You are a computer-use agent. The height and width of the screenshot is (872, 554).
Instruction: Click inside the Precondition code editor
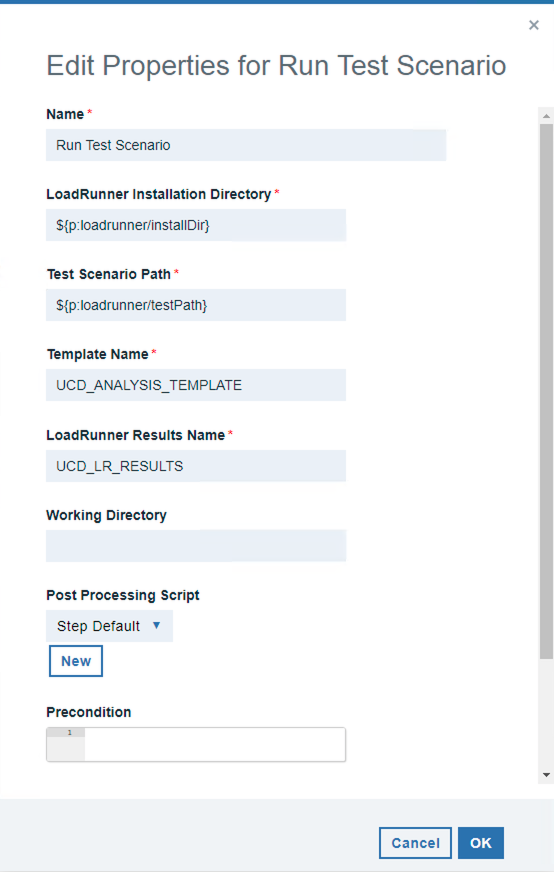(215, 744)
